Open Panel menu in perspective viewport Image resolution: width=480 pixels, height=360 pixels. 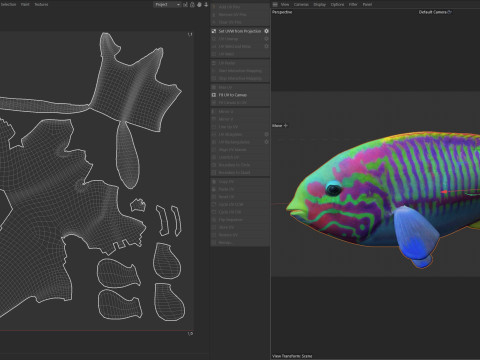coord(367,4)
